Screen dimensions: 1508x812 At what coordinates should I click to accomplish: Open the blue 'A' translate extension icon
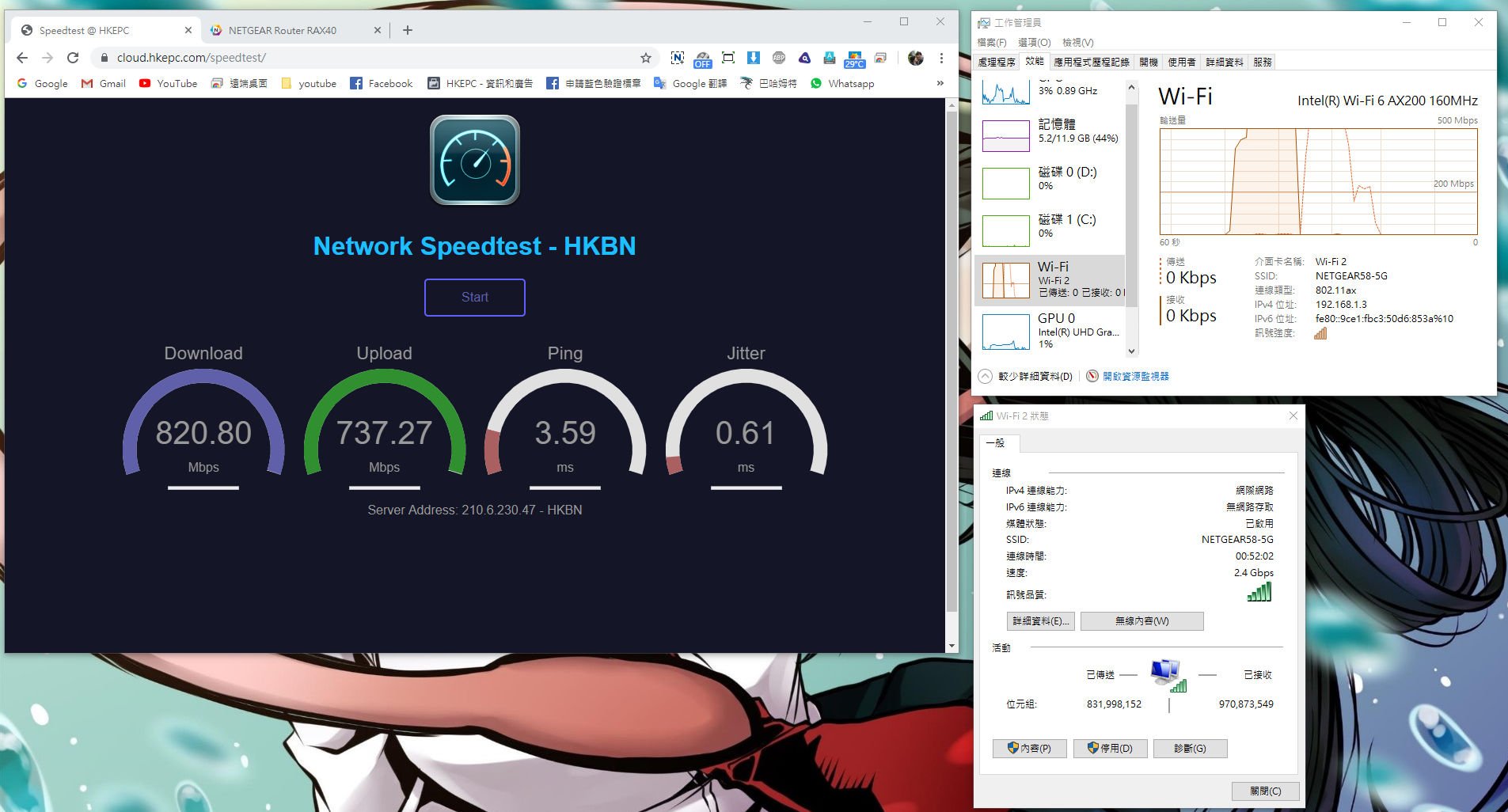point(830,58)
